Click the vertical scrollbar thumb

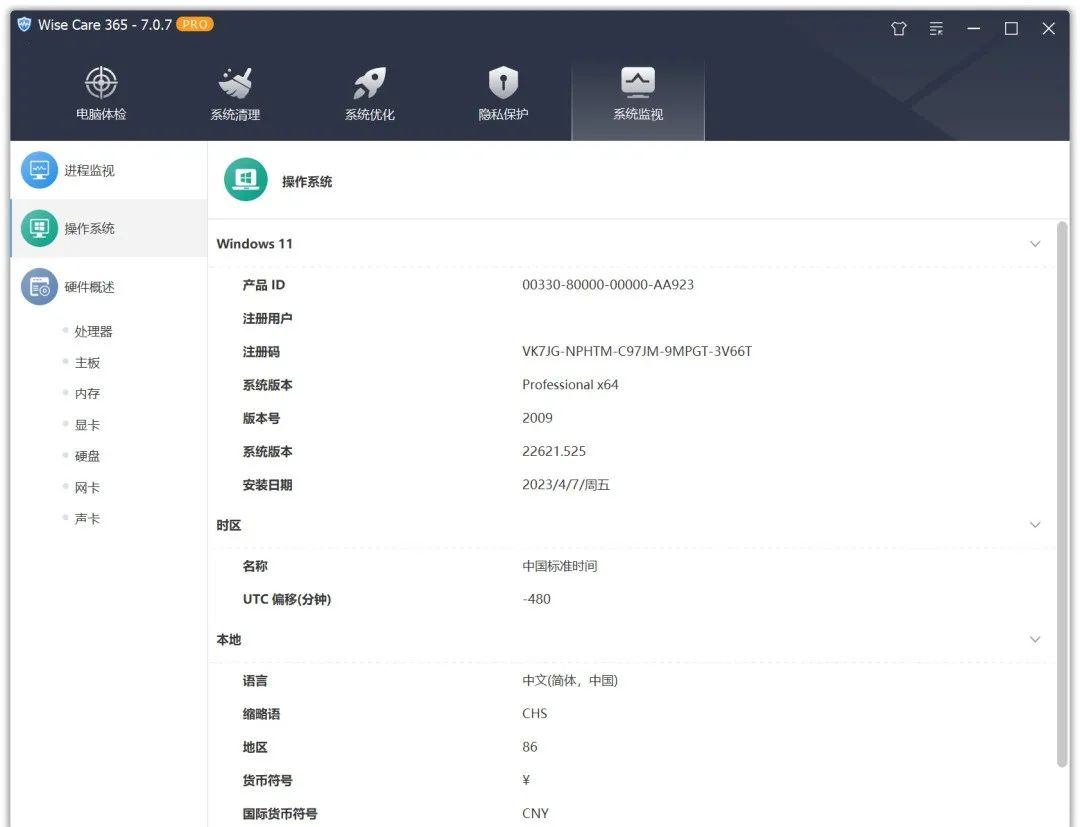click(1062, 493)
